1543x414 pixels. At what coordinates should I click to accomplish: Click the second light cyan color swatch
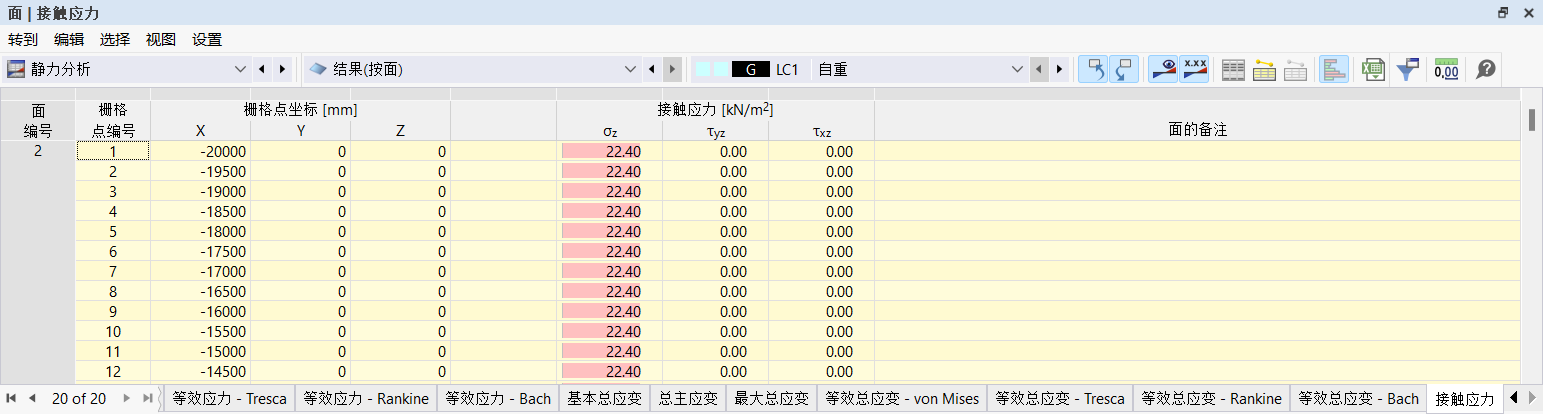click(720, 69)
